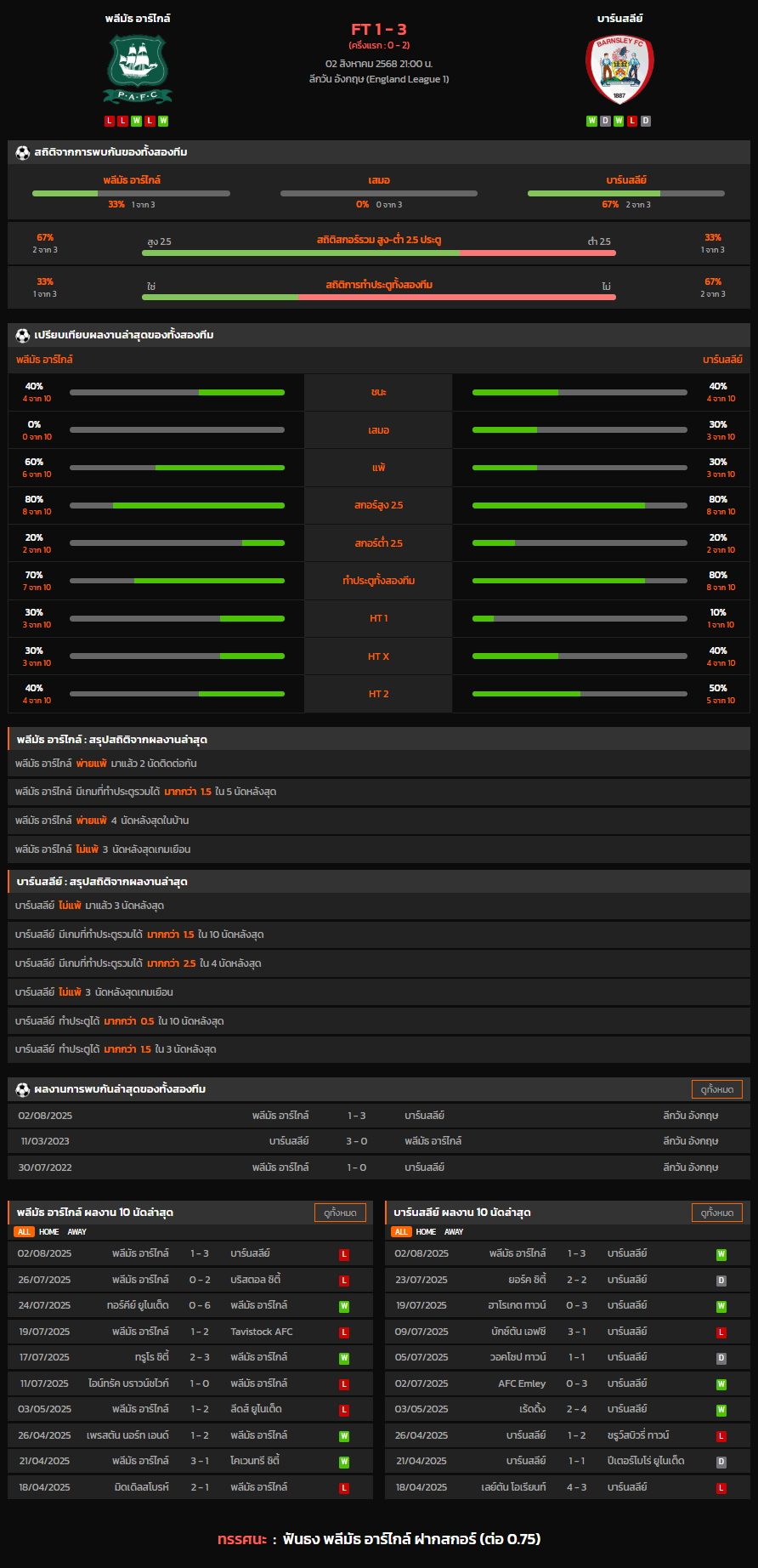
Task: Click the L badge in the 18/04/2025 Barnsley 4-3 row
Action: pyautogui.click(x=721, y=1488)
